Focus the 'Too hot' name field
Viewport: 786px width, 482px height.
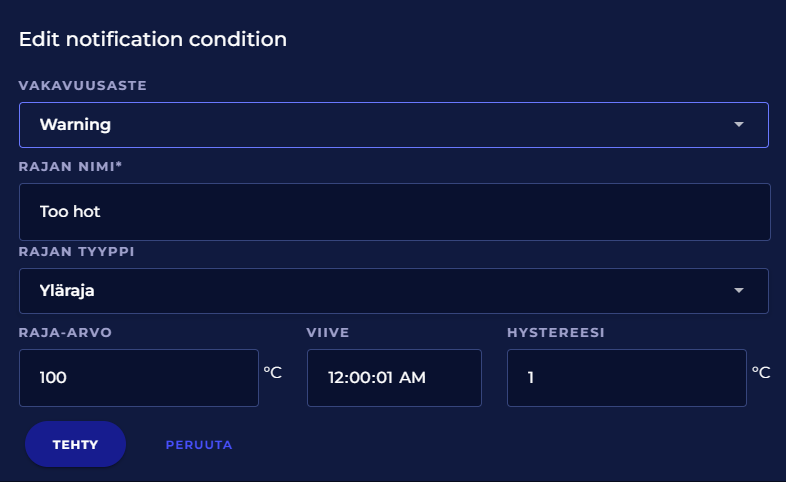point(394,212)
